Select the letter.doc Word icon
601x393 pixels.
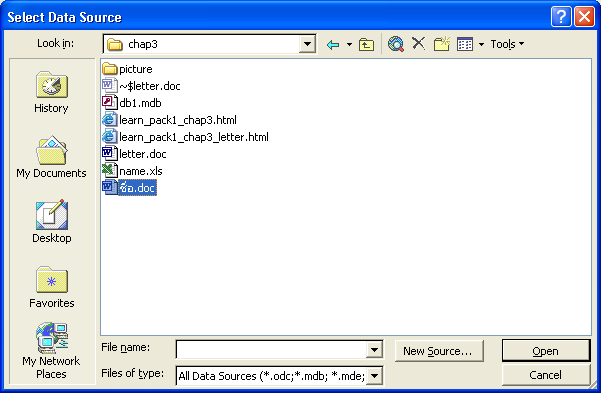(x=110, y=153)
